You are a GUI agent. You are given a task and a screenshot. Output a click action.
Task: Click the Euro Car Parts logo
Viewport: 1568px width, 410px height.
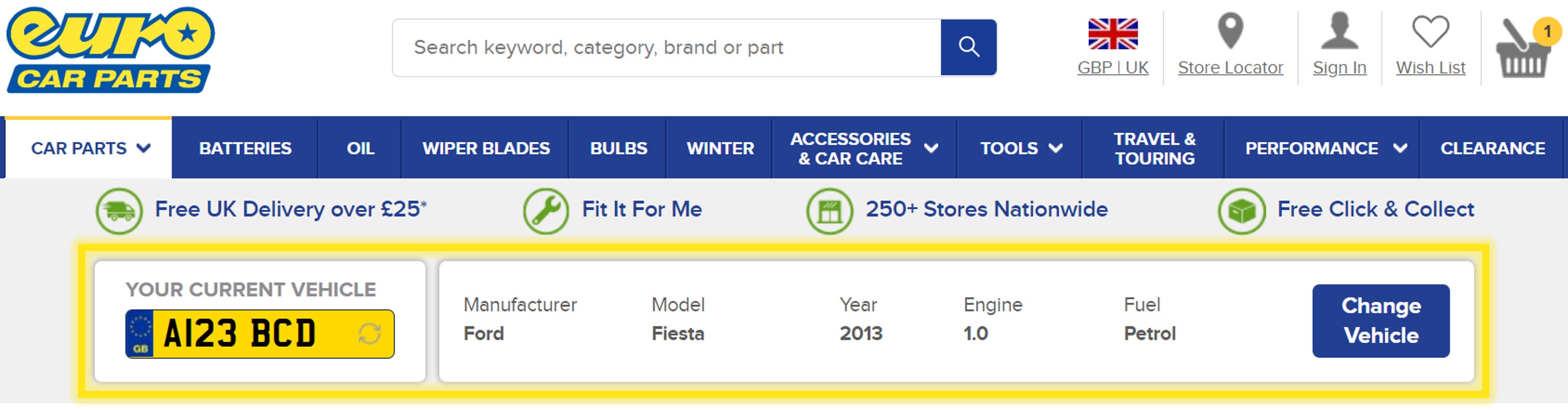[x=110, y=50]
